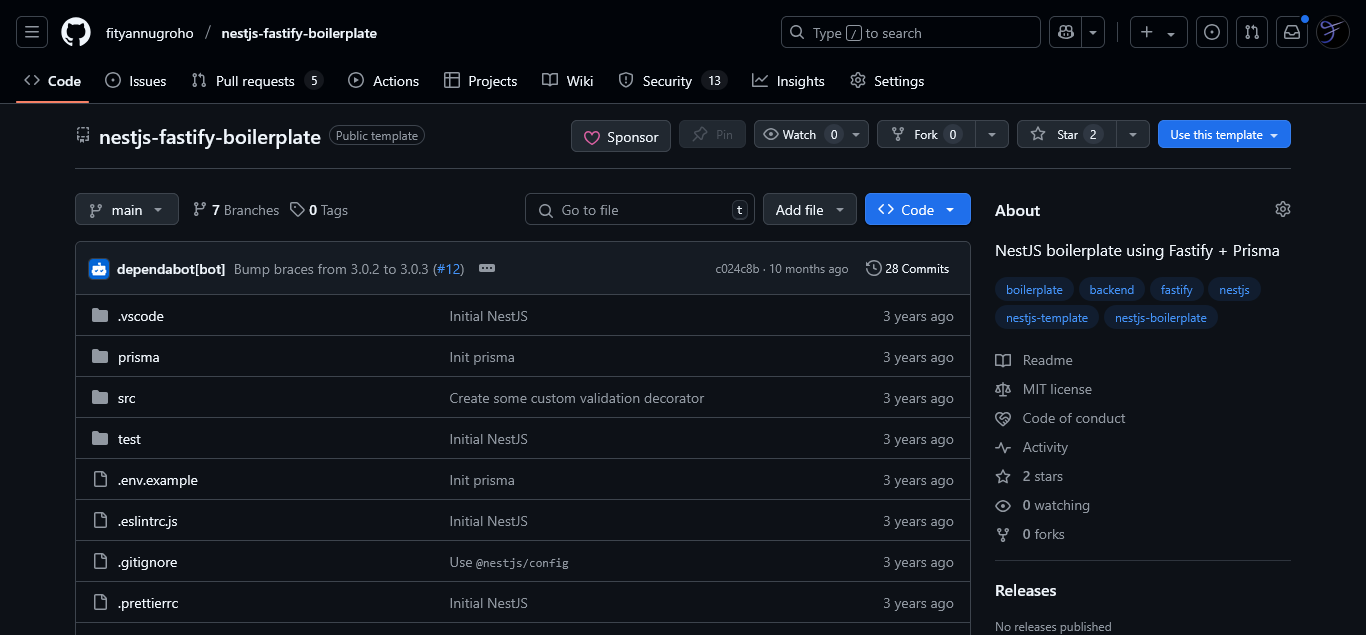The width and height of the screenshot is (1366, 635).
Task: Focus the Type / to search box
Action: [910, 32]
